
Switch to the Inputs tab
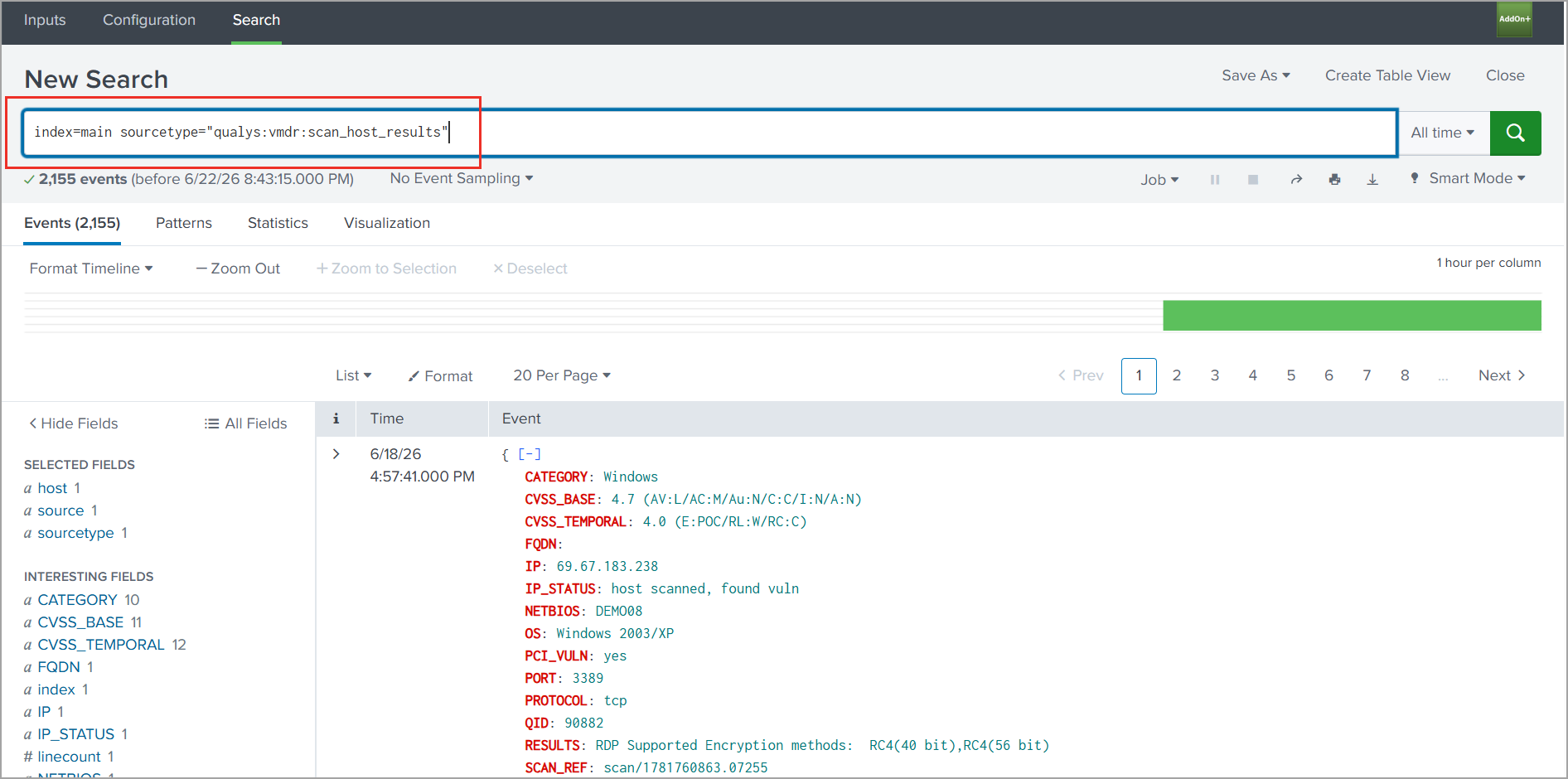(45, 20)
